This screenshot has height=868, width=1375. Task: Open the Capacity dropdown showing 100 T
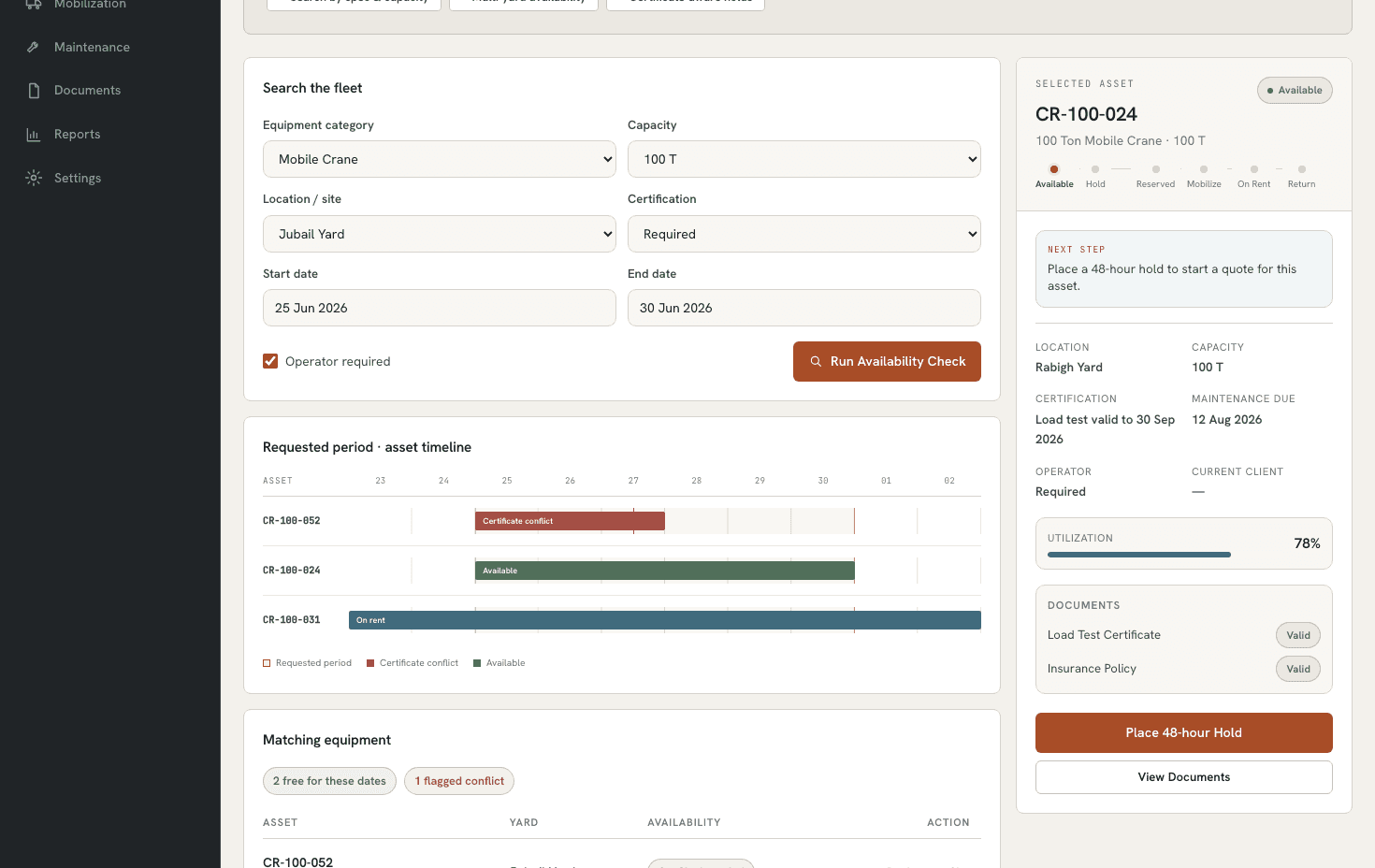pyautogui.click(x=804, y=159)
